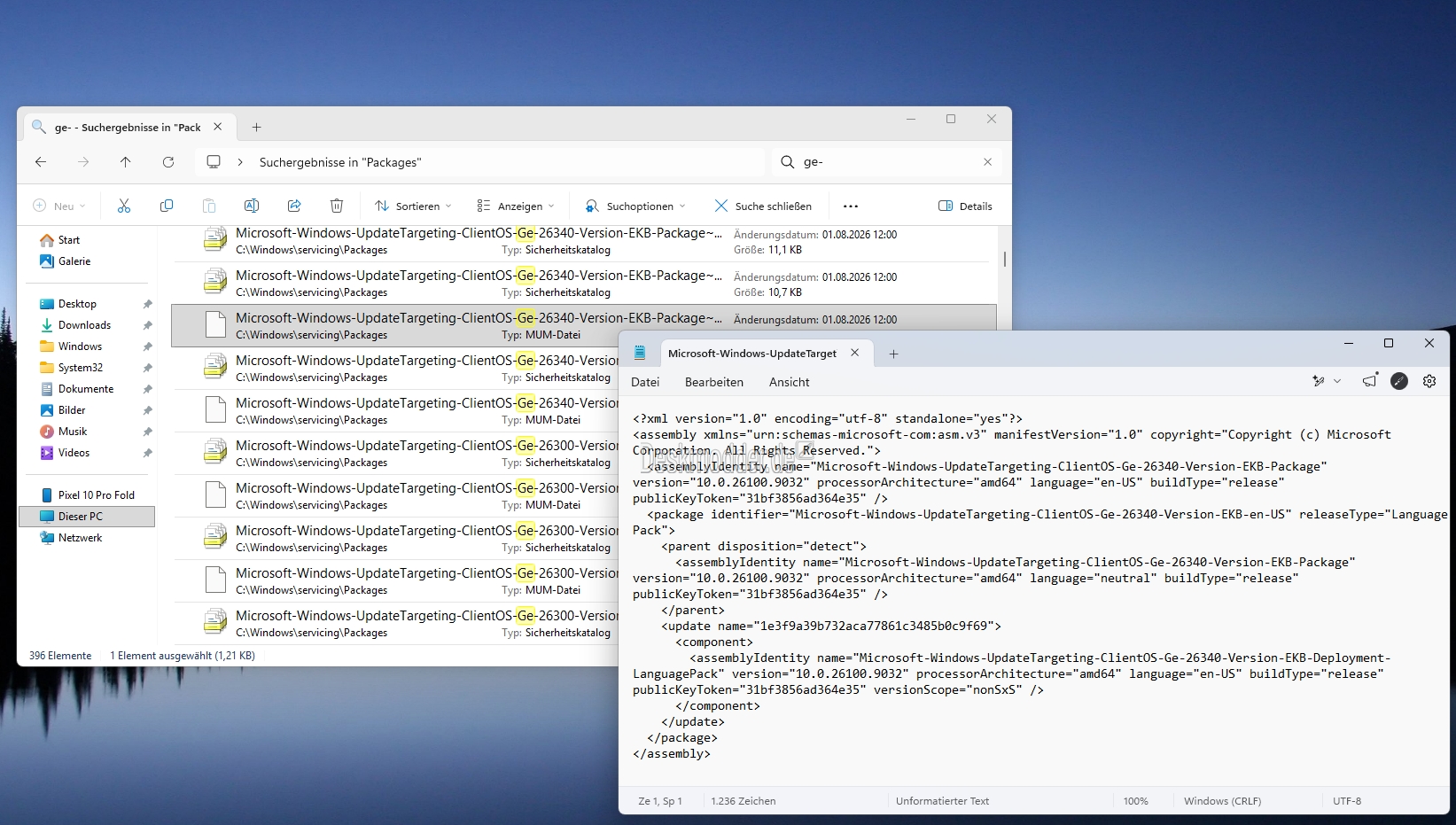Open the three-dot more options in Explorer
The width and height of the screenshot is (1456, 825).
pos(851,206)
